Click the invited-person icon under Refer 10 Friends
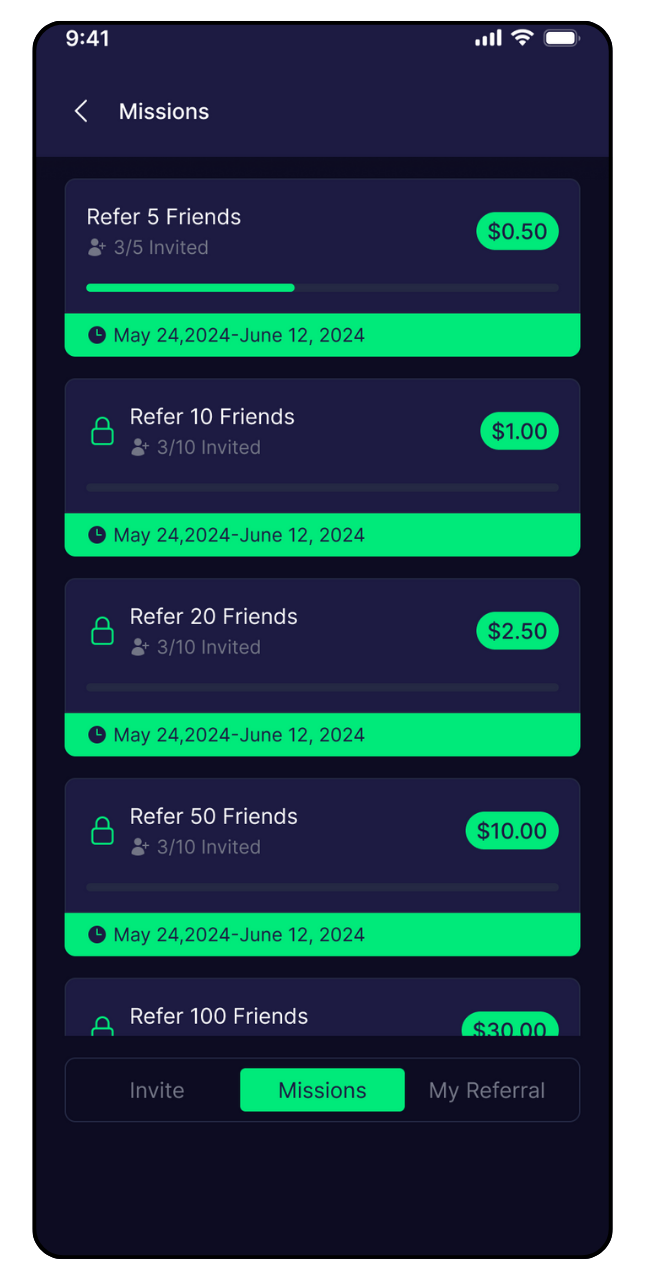Viewport: 645px width, 1280px height. [x=140, y=447]
